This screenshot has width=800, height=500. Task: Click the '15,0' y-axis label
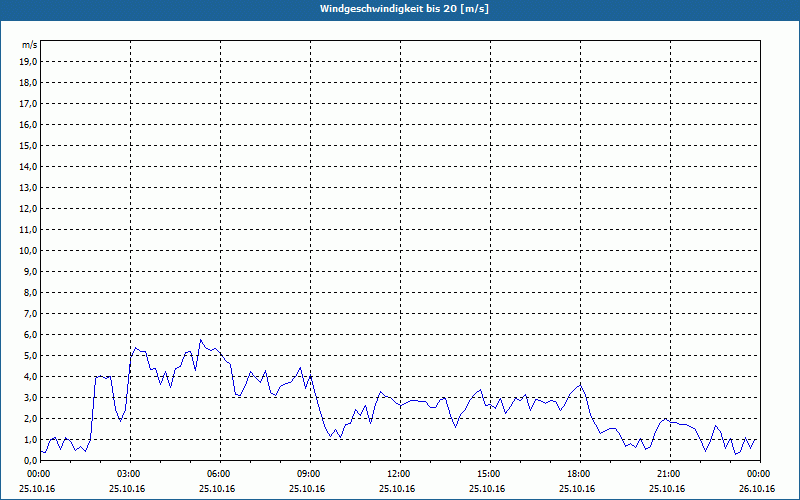(x=28, y=145)
